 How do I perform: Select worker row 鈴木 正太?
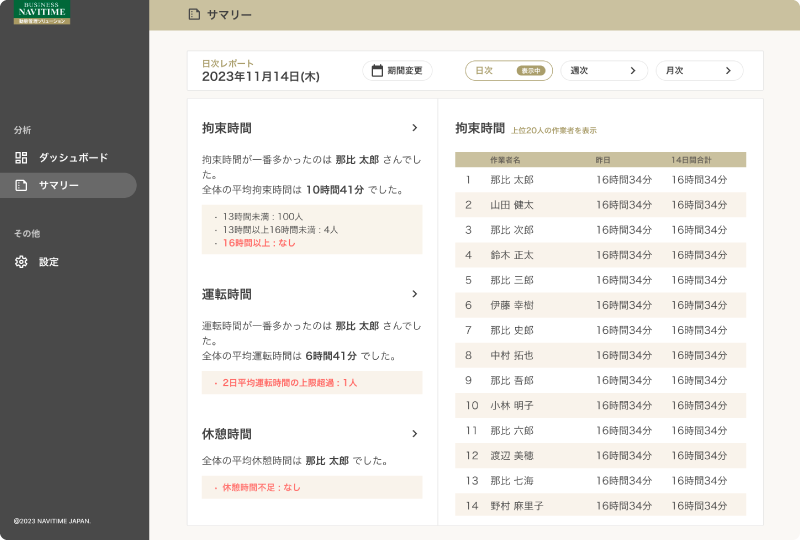(x=601, y=255)
